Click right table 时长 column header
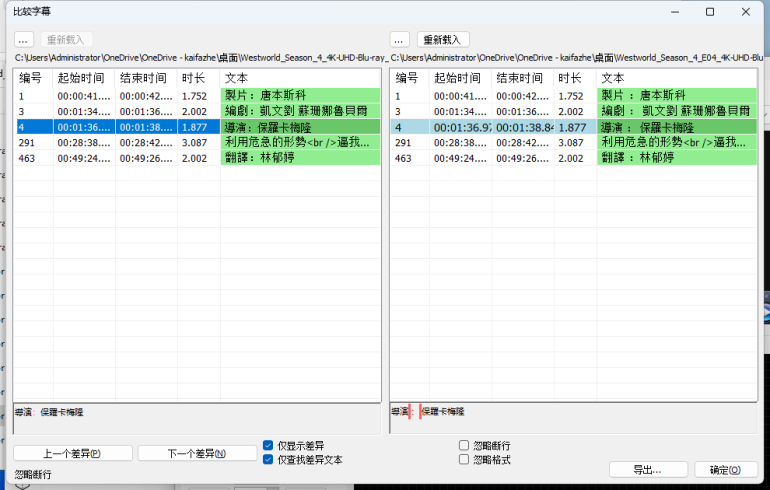Viewport: 770px width, 490px height. pos(576,78)
